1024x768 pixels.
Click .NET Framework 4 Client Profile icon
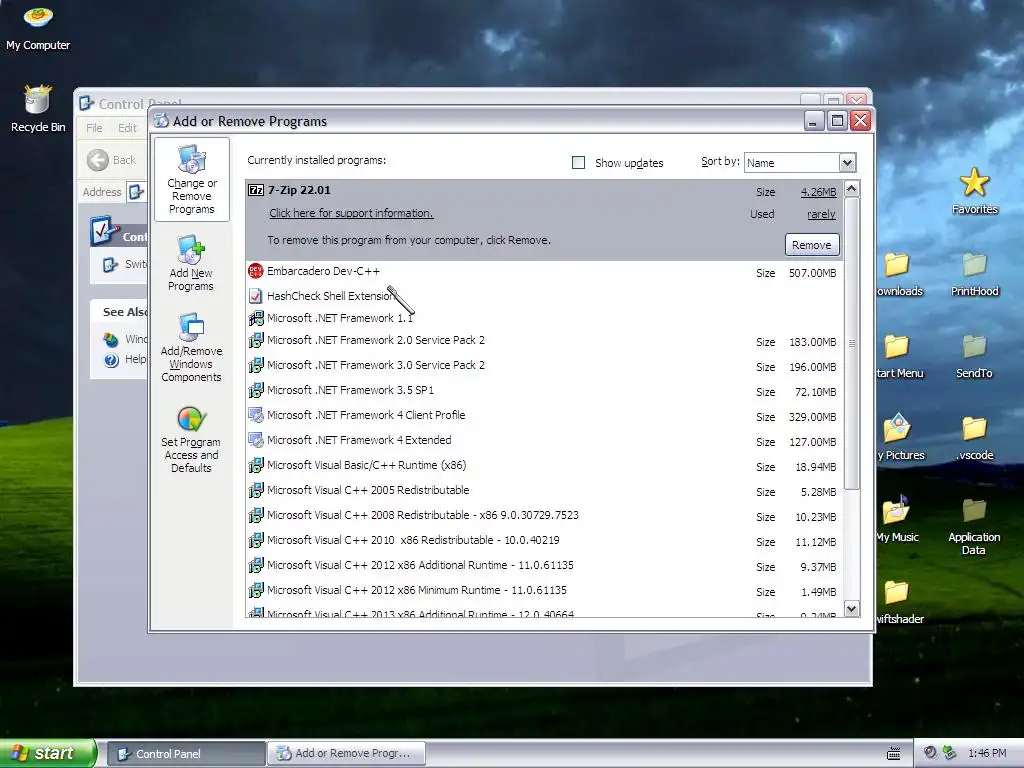click(256, 415)
